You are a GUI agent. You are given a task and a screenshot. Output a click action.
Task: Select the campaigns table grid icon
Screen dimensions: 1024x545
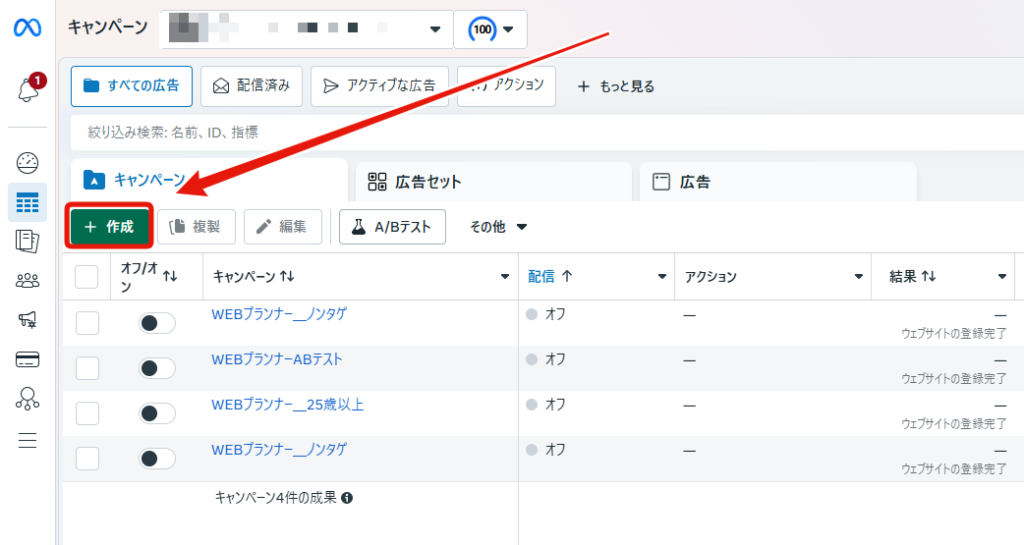click(x=28, y=202)
